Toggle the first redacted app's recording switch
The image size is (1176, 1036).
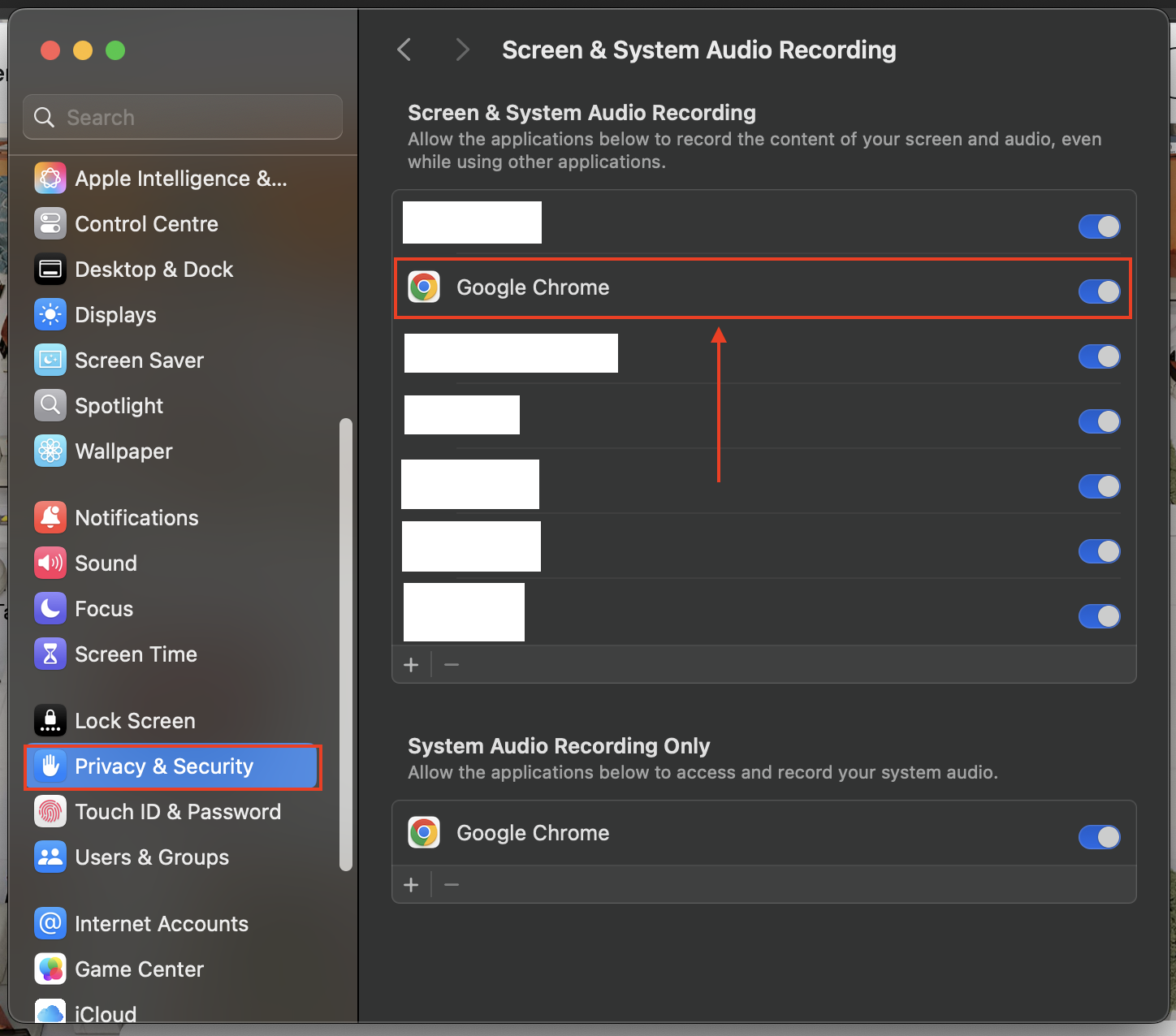[1099, 227]
